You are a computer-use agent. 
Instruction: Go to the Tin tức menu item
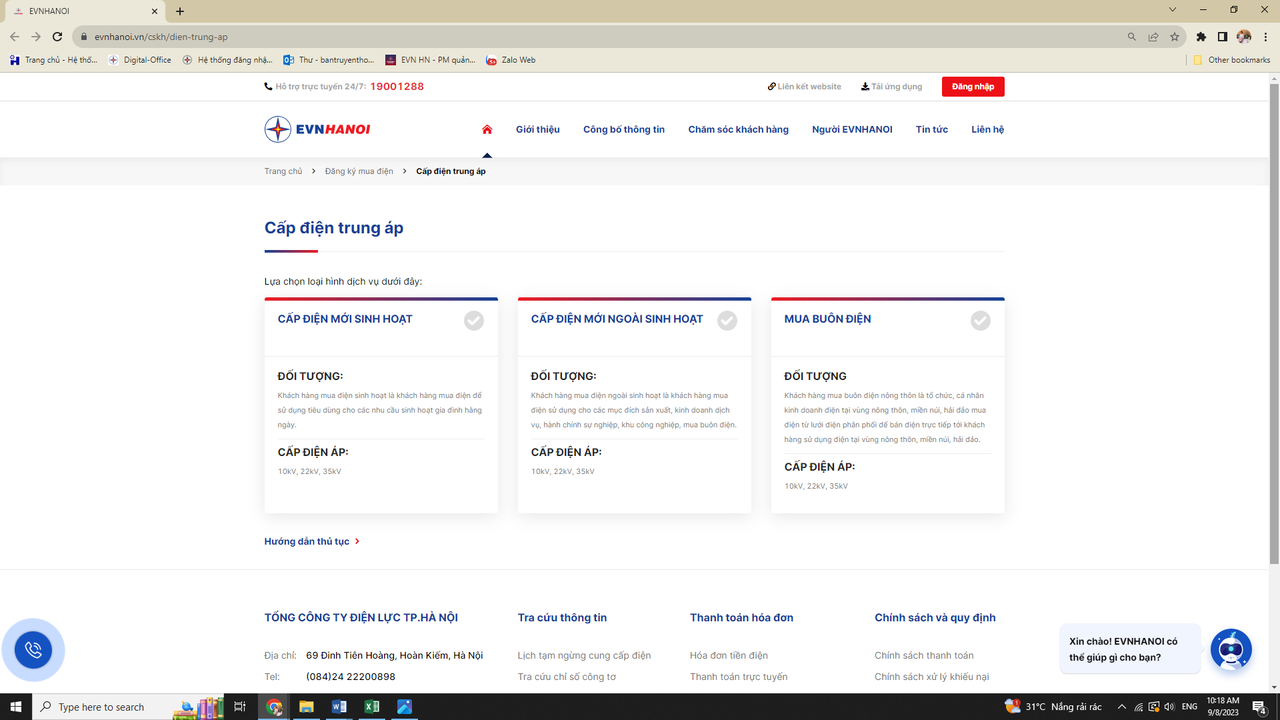coord(931,129)
